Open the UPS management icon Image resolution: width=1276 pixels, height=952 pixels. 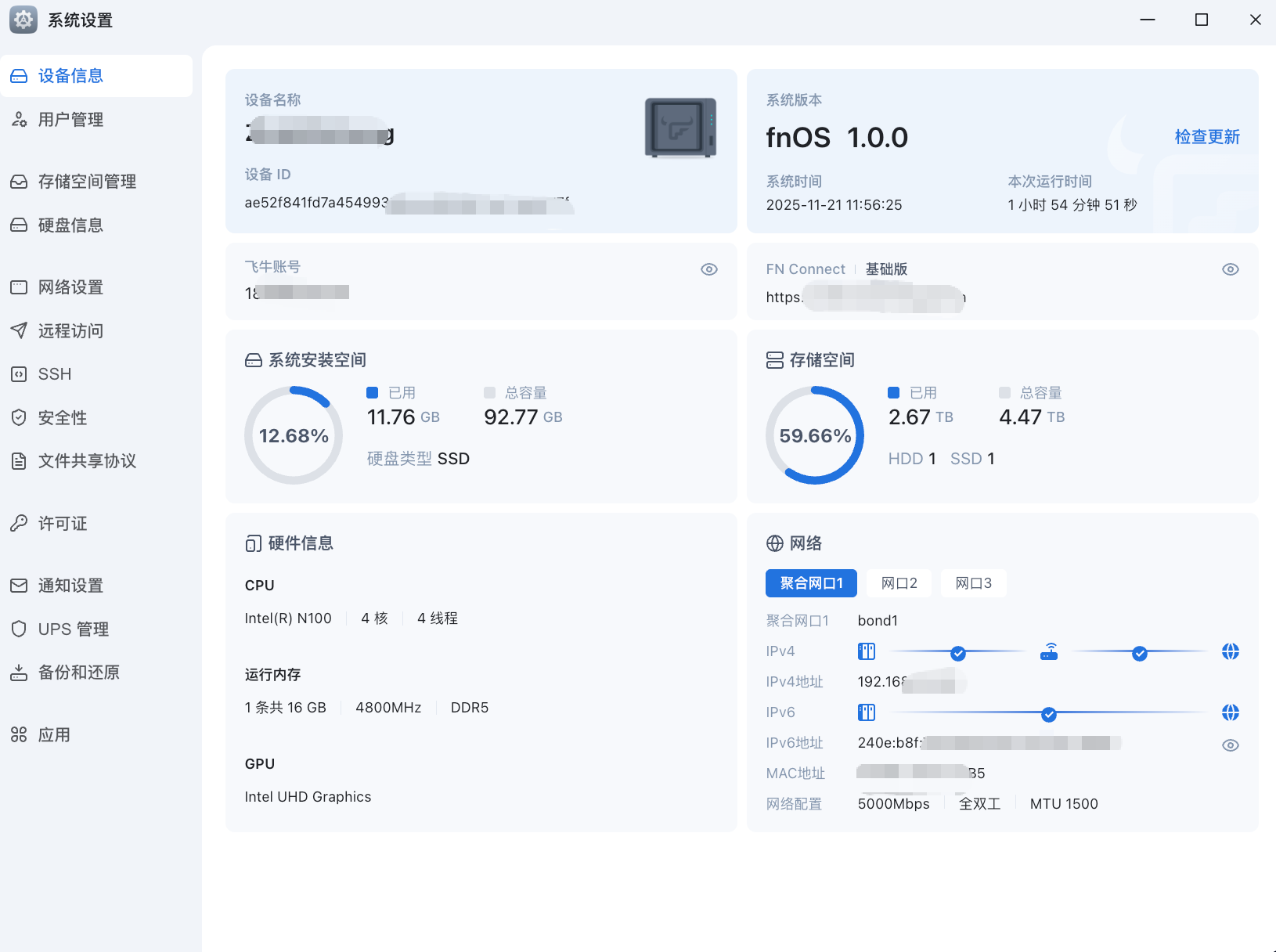tap(19, 629)
